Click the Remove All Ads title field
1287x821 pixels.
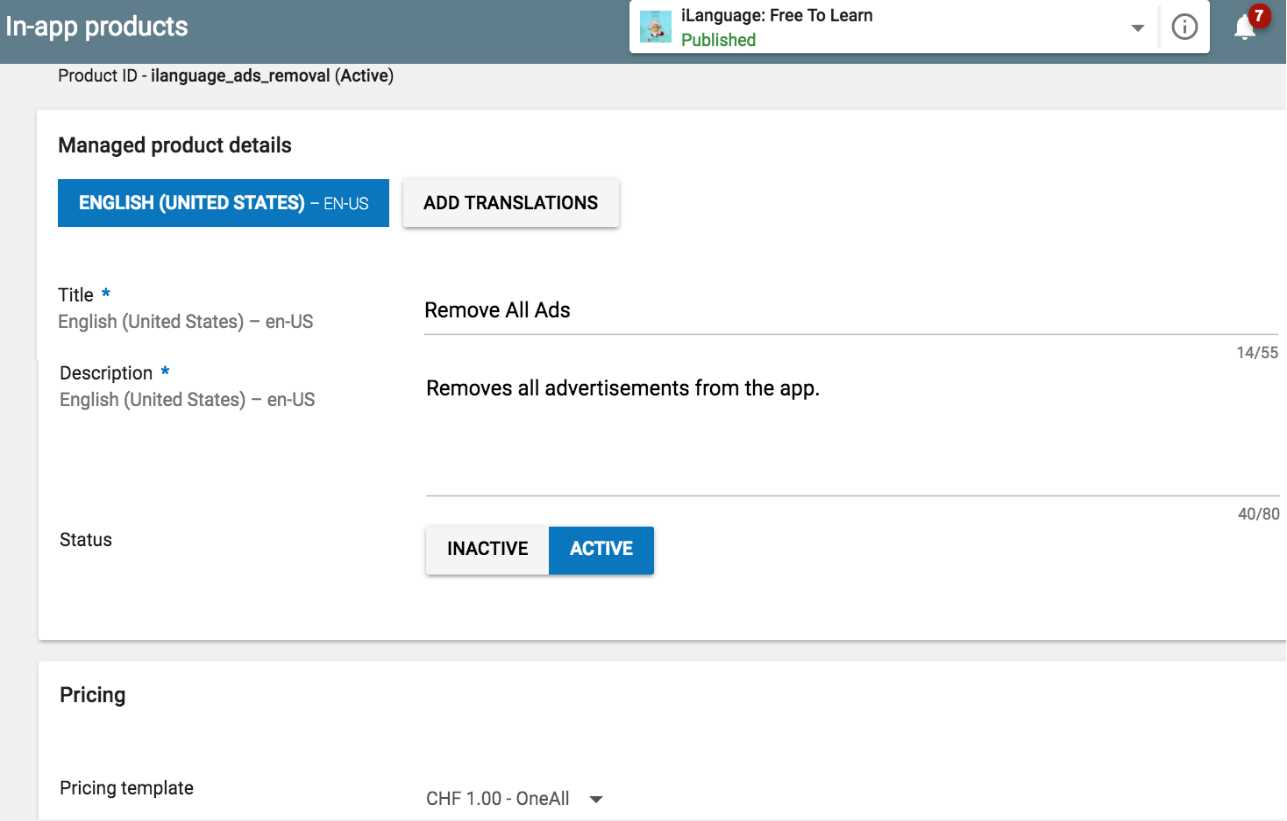(x=497, y=310)
